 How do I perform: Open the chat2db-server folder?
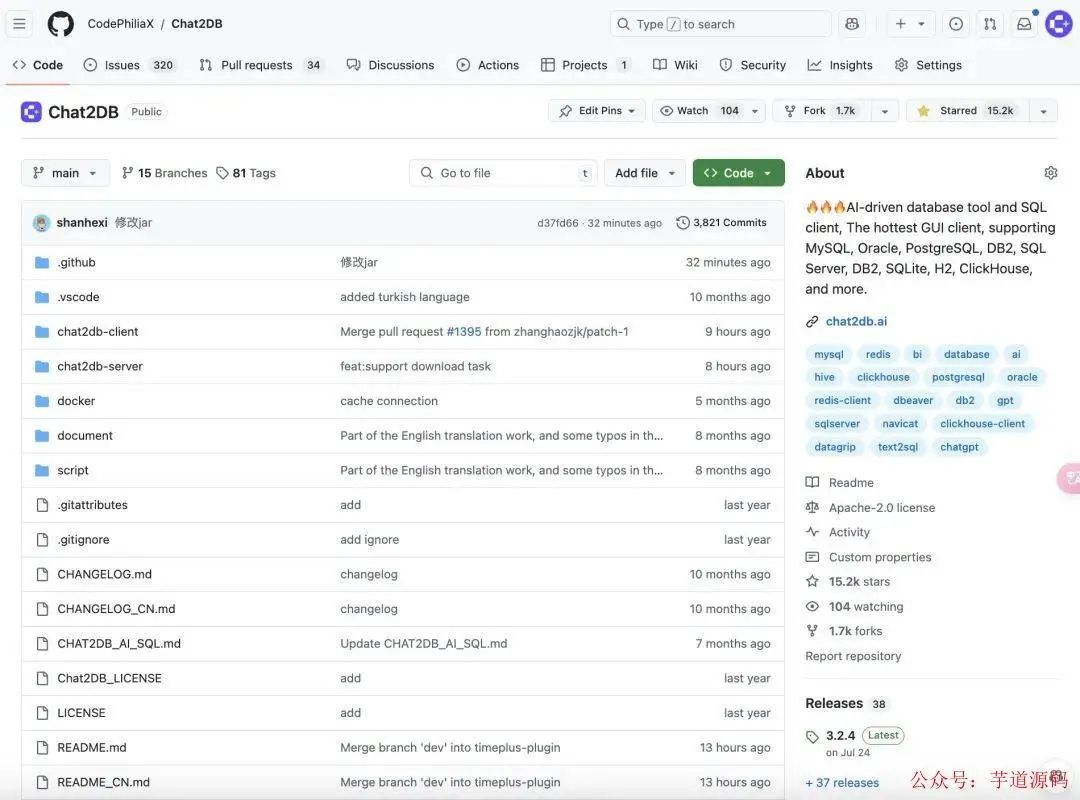click(x=100, y=367)
